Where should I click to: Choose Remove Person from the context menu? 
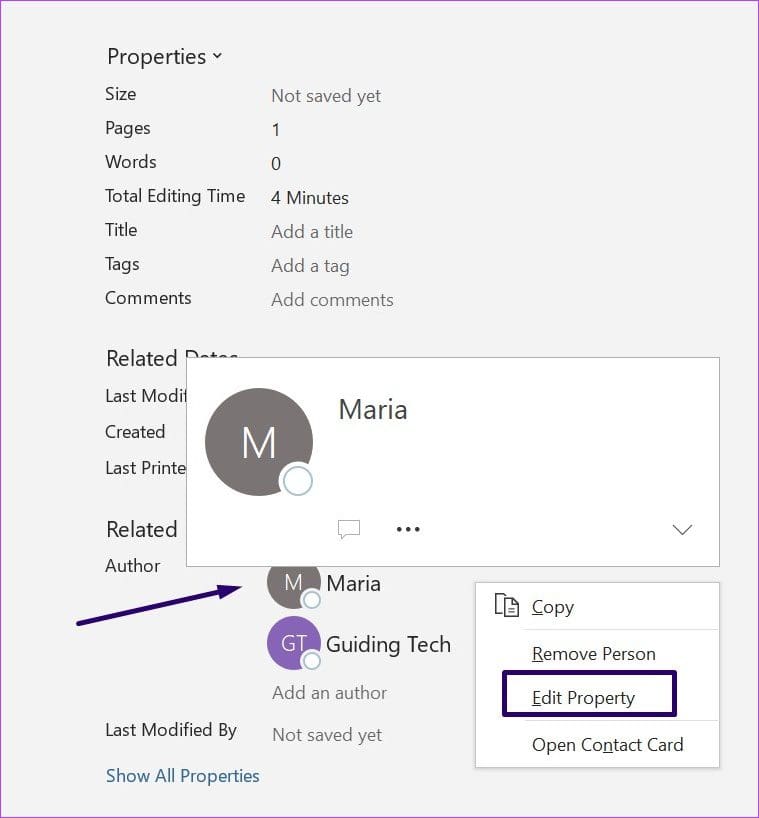pos(594,654)
